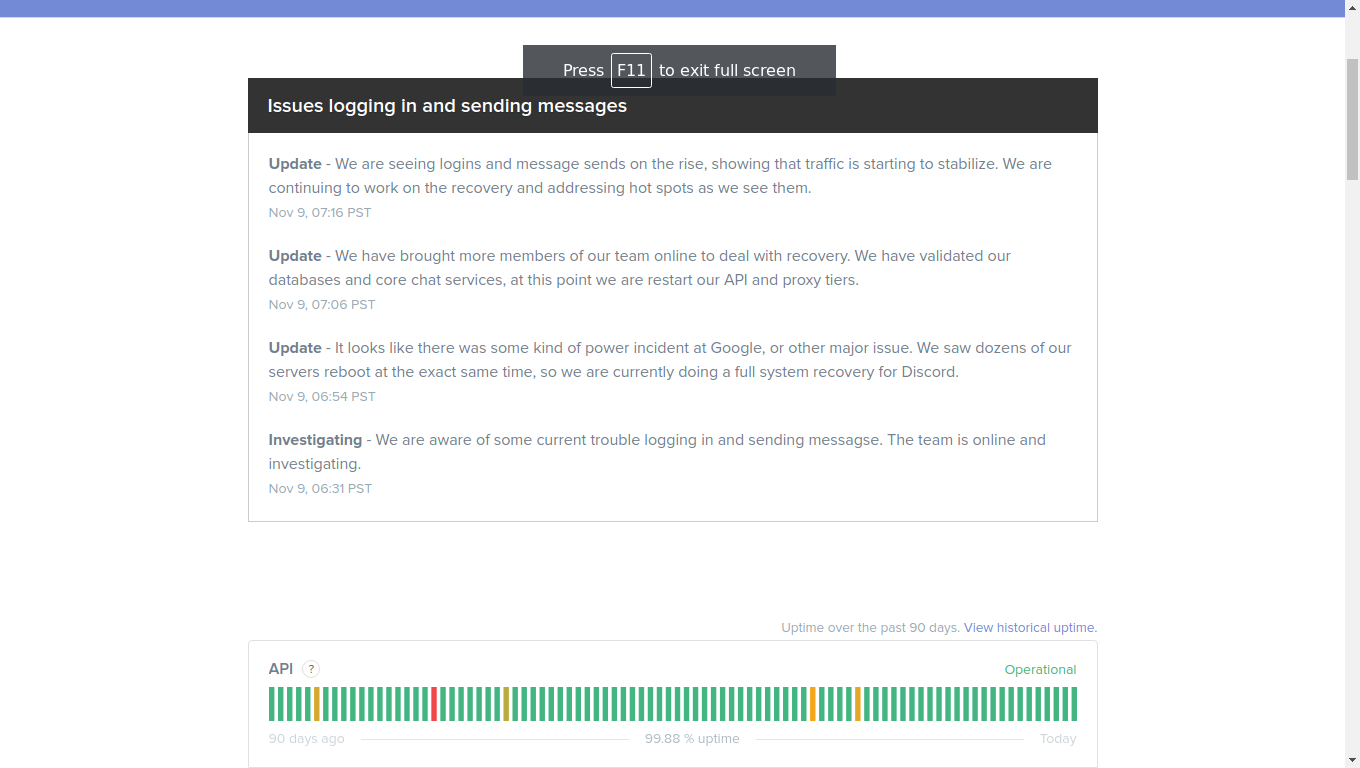Click the update mentioning traffic starting to stabilize

660,176
